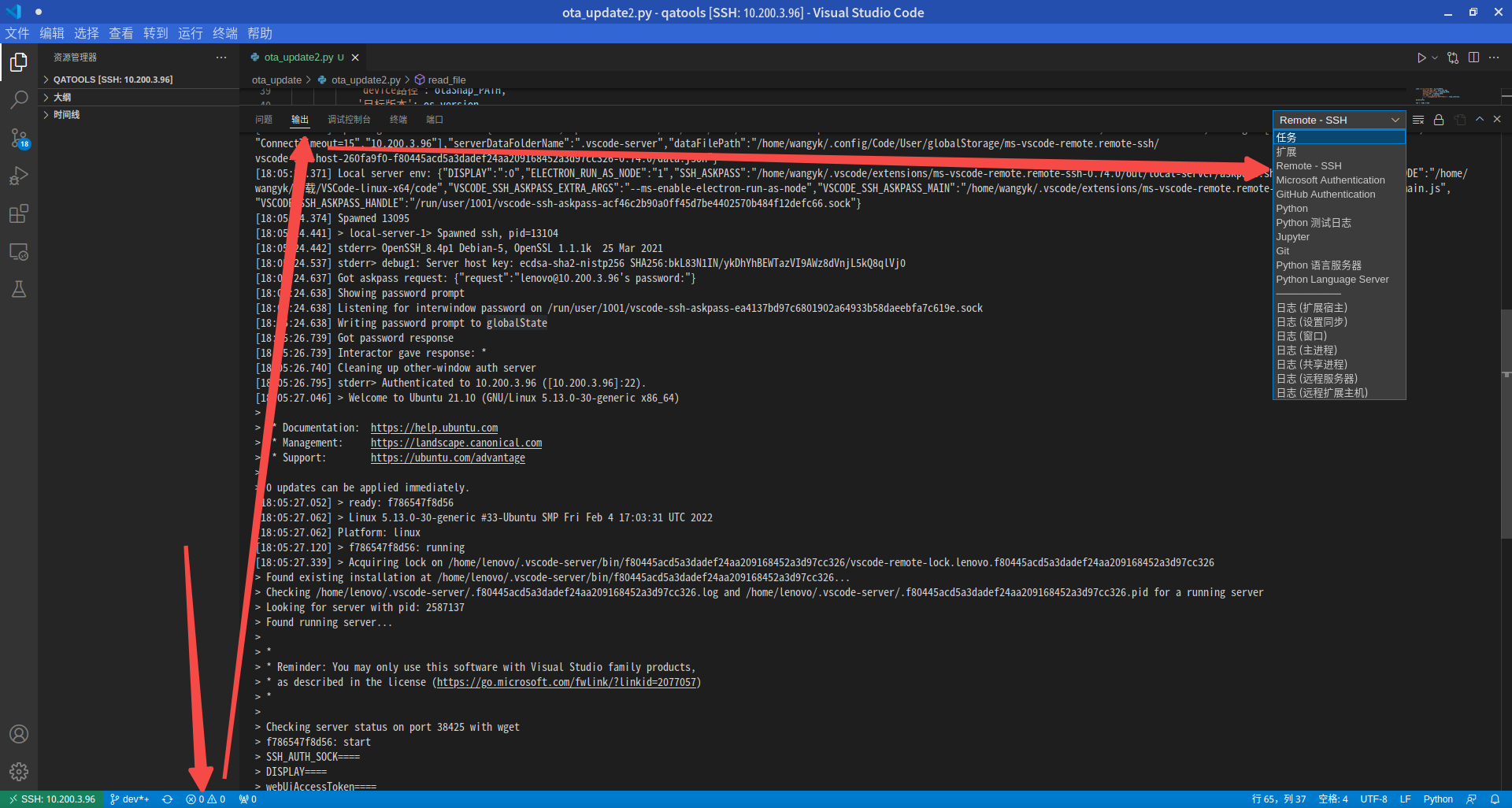Open the 转到 menu

[156, 33]
